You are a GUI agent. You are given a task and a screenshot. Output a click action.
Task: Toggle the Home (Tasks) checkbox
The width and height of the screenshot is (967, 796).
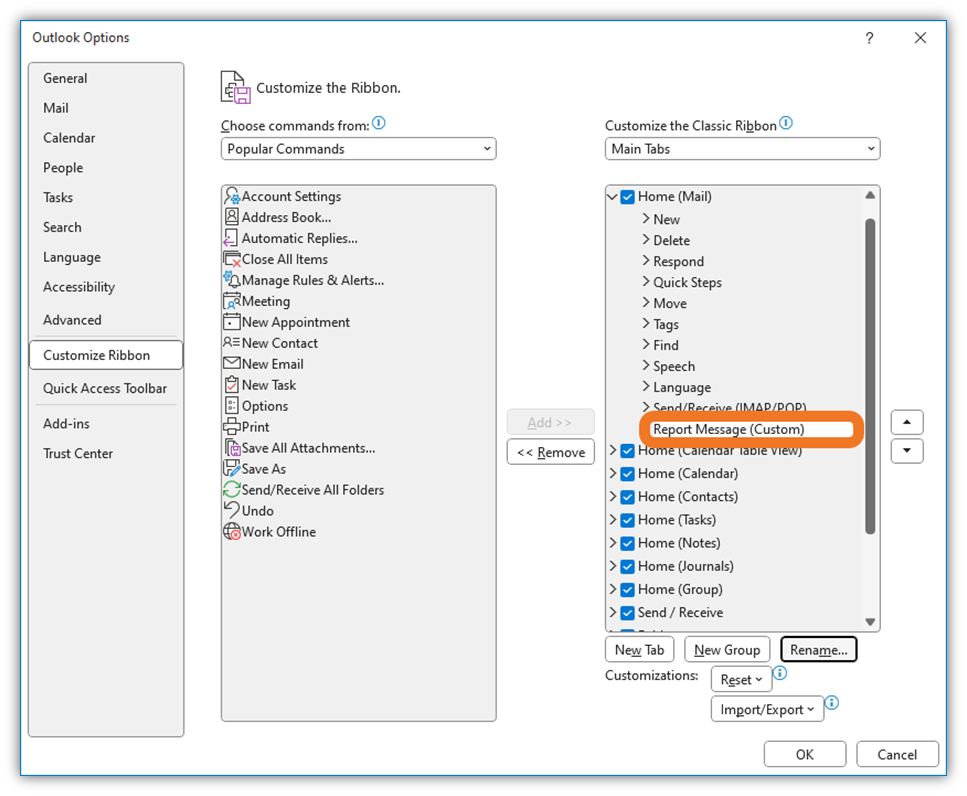click(x=627, y=520)
